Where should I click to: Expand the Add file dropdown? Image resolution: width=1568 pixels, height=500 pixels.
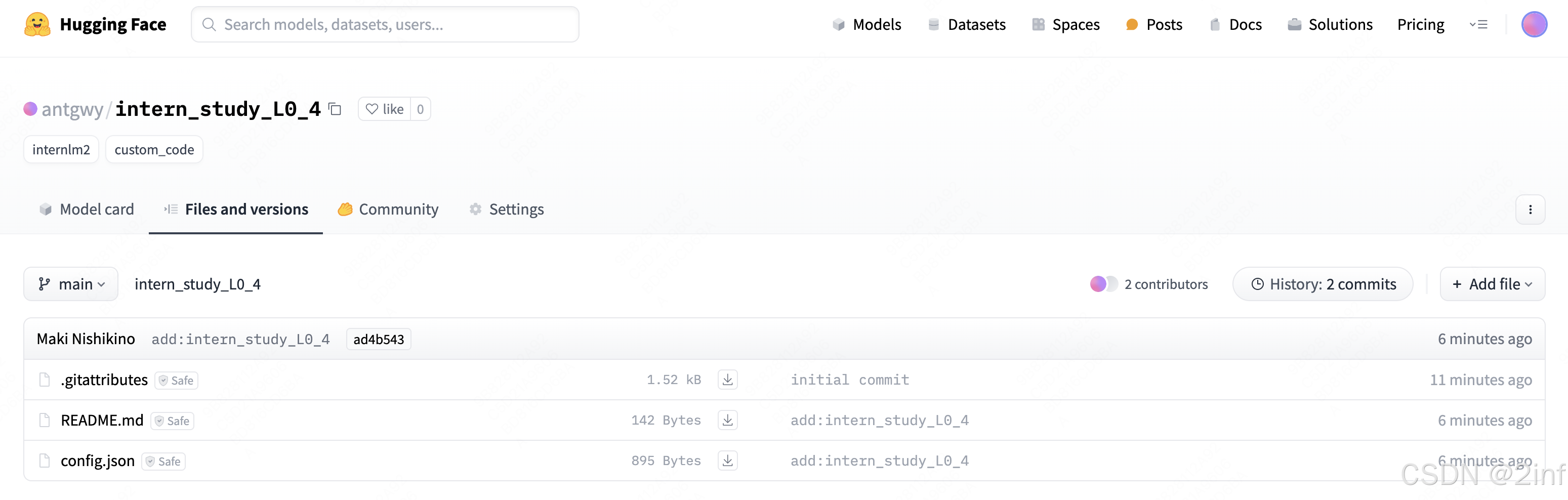tap(1492, 284)
